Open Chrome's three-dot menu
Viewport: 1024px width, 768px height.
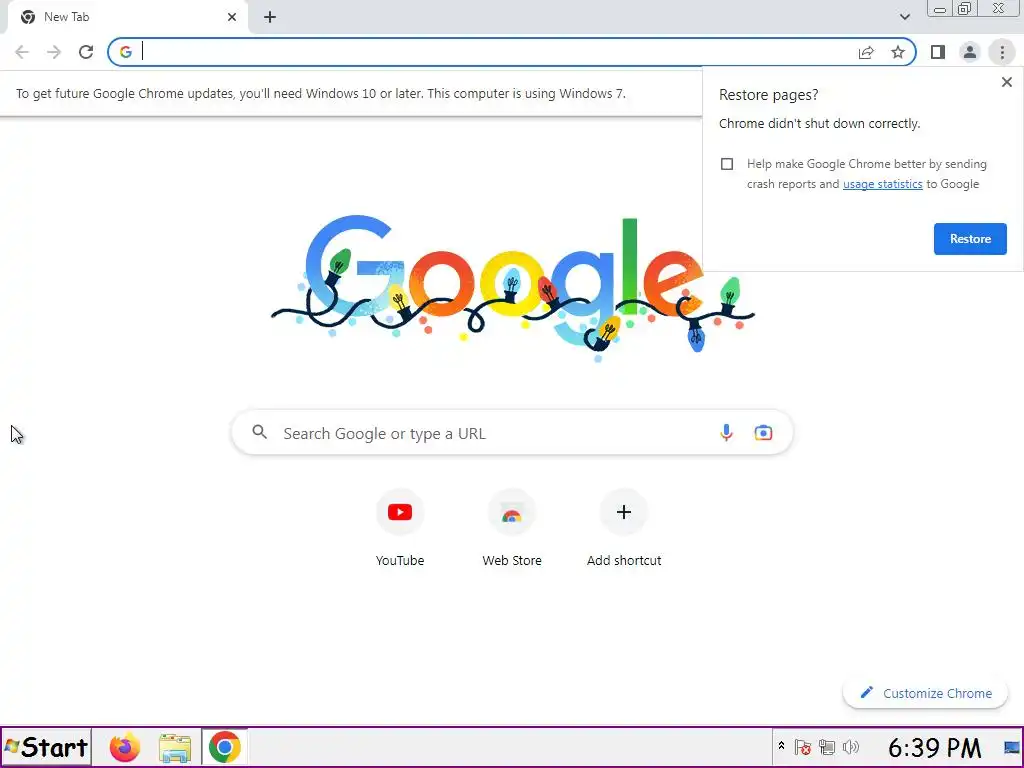[x=1002, y=52]
